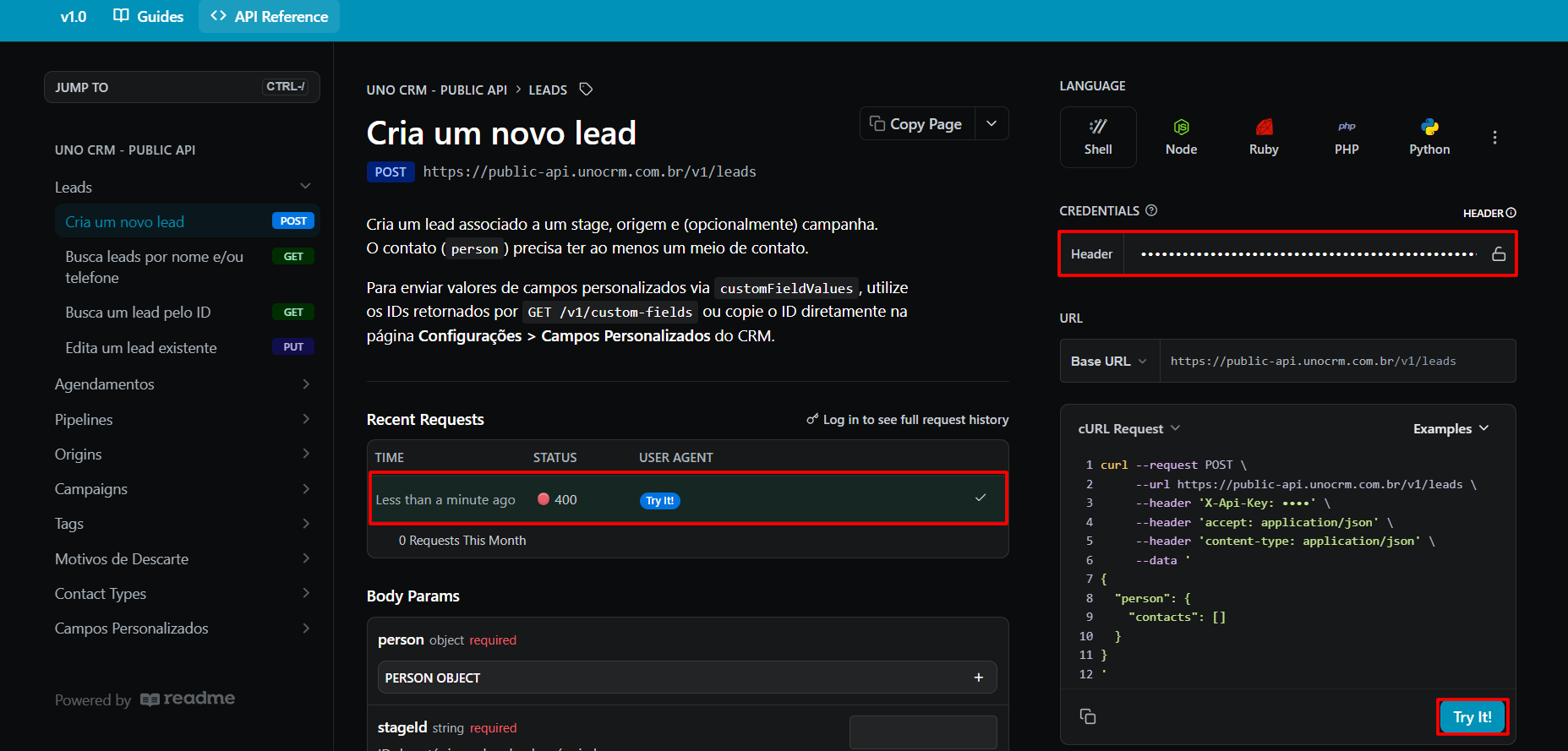
Task: Expand Campos Personalizados section
Action: click(306, 629)
